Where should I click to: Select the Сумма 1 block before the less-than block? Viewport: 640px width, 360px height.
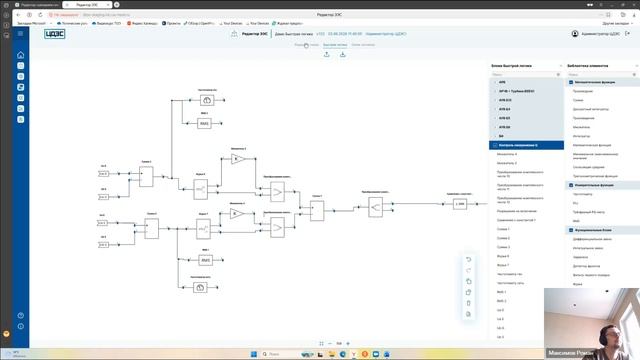(317, 211)
